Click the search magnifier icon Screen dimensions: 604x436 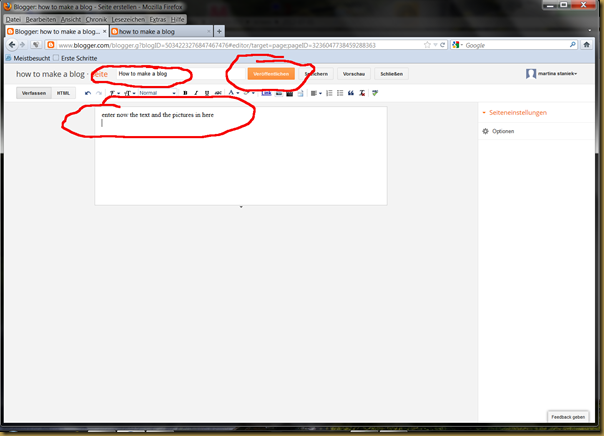click(573, 45)
